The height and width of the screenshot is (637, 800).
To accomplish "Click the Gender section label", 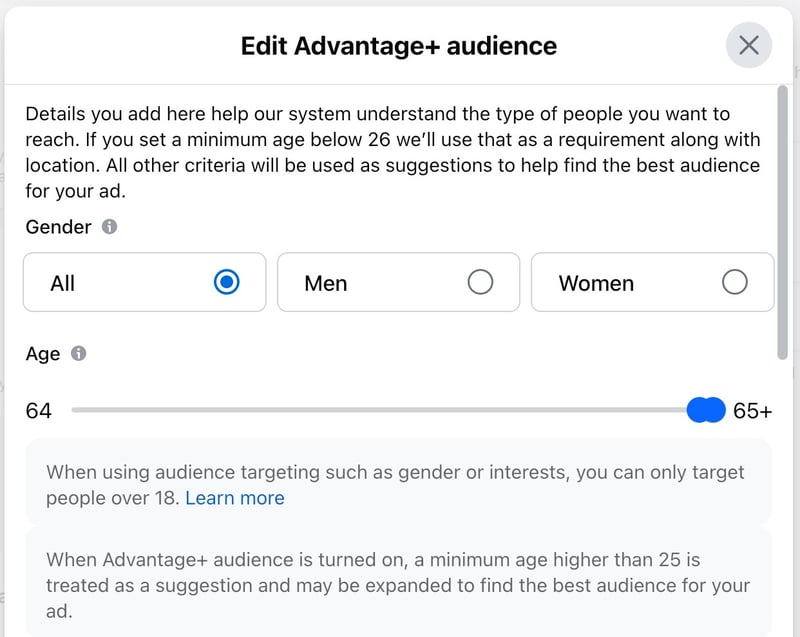I will [x=57, y=227].
